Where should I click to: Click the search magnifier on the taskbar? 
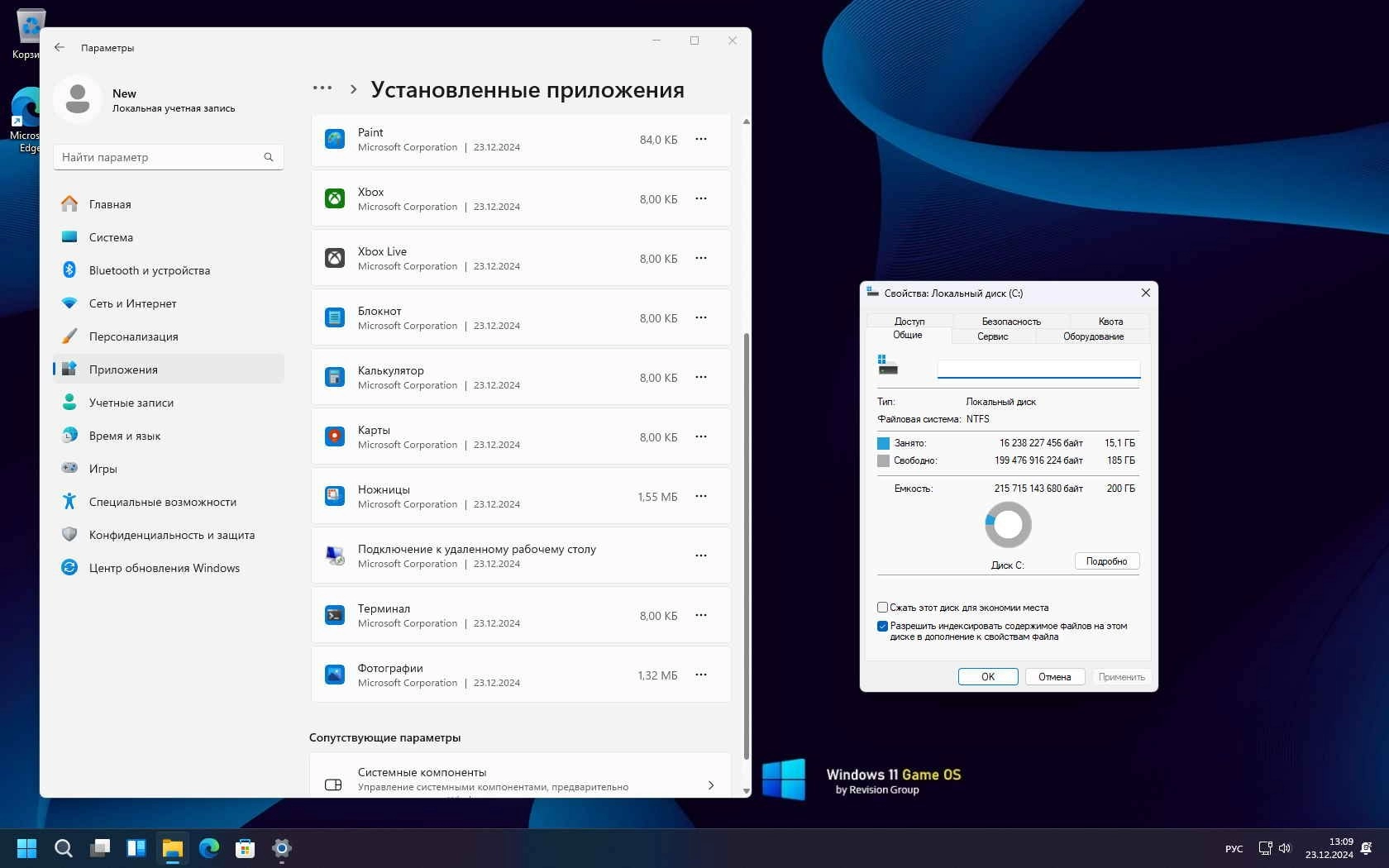[63, 848]
